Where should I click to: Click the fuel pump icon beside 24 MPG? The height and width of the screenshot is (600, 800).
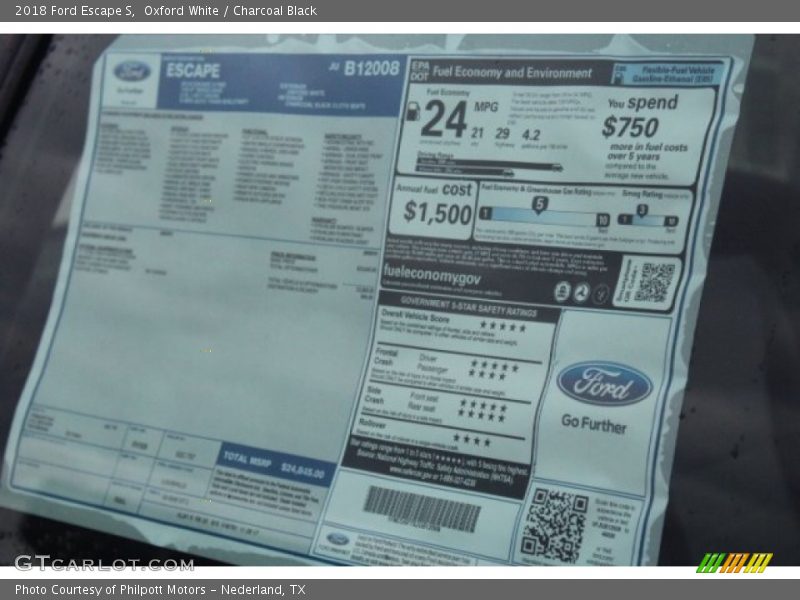(x=413, y=111)
